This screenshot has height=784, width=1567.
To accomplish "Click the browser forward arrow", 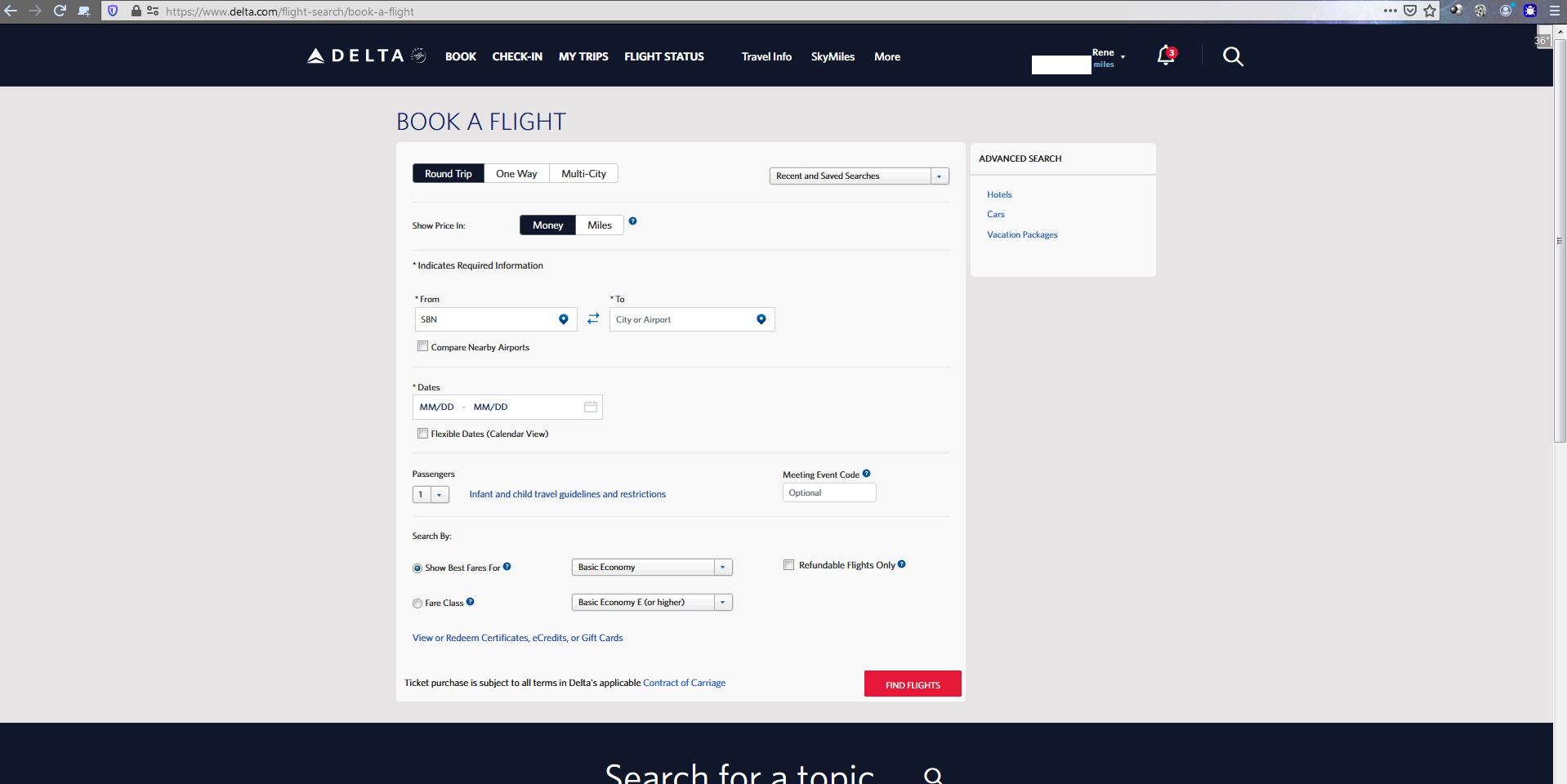I will pos(35,11).
